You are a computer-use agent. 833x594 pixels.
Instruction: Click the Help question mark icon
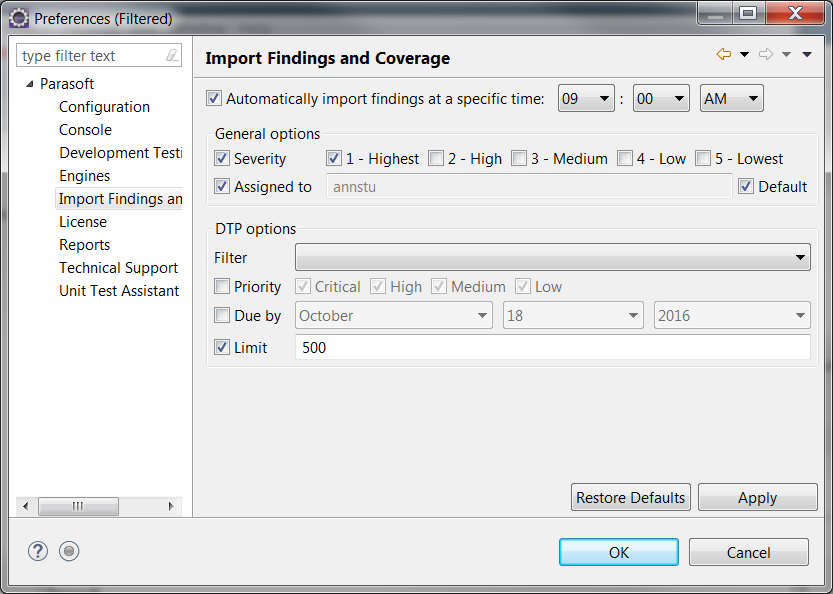[38, 551]
